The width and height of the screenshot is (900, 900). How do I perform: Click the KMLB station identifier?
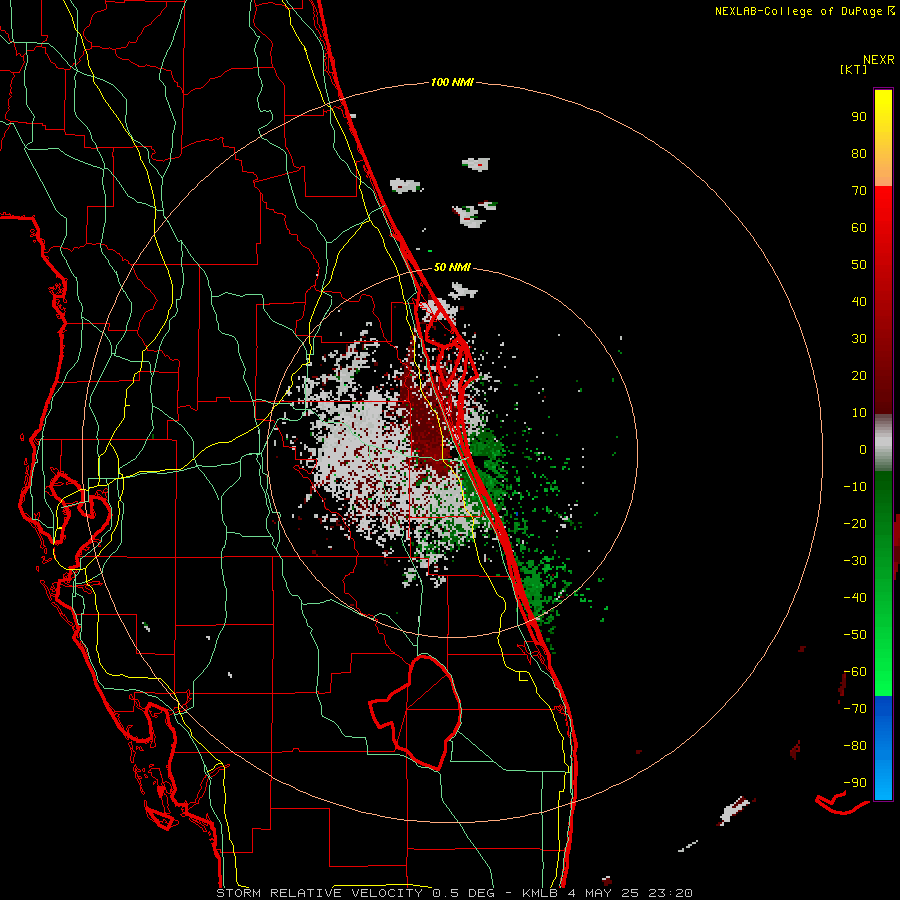point(541,893)
